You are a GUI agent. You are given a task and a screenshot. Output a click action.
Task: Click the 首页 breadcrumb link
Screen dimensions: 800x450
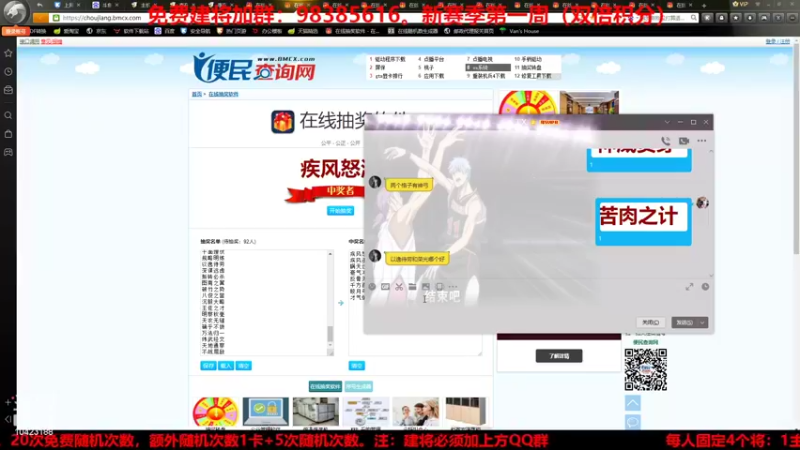196,94
